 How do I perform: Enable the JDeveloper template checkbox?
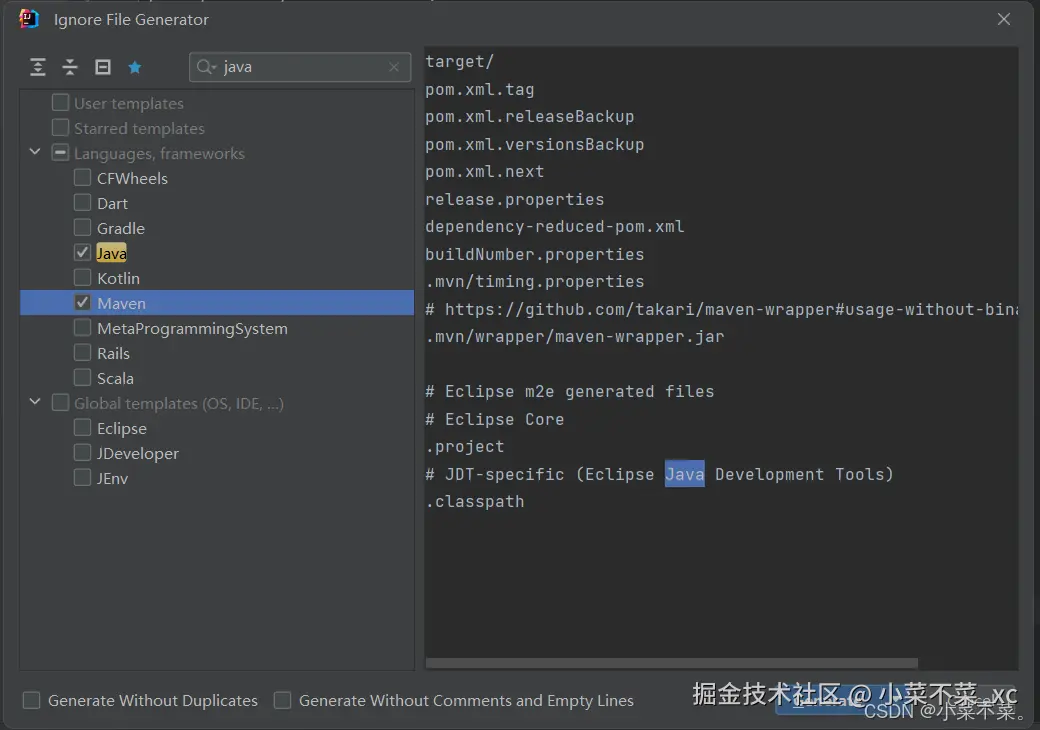tap(82, 453)
